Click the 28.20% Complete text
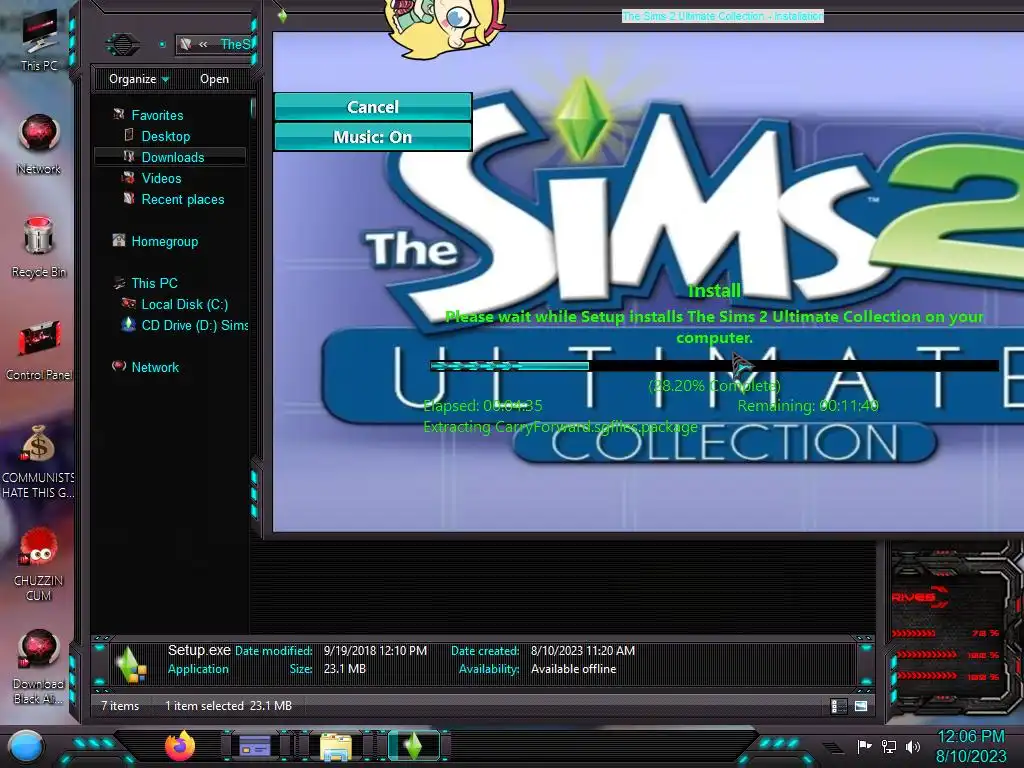 coord(714,385)
